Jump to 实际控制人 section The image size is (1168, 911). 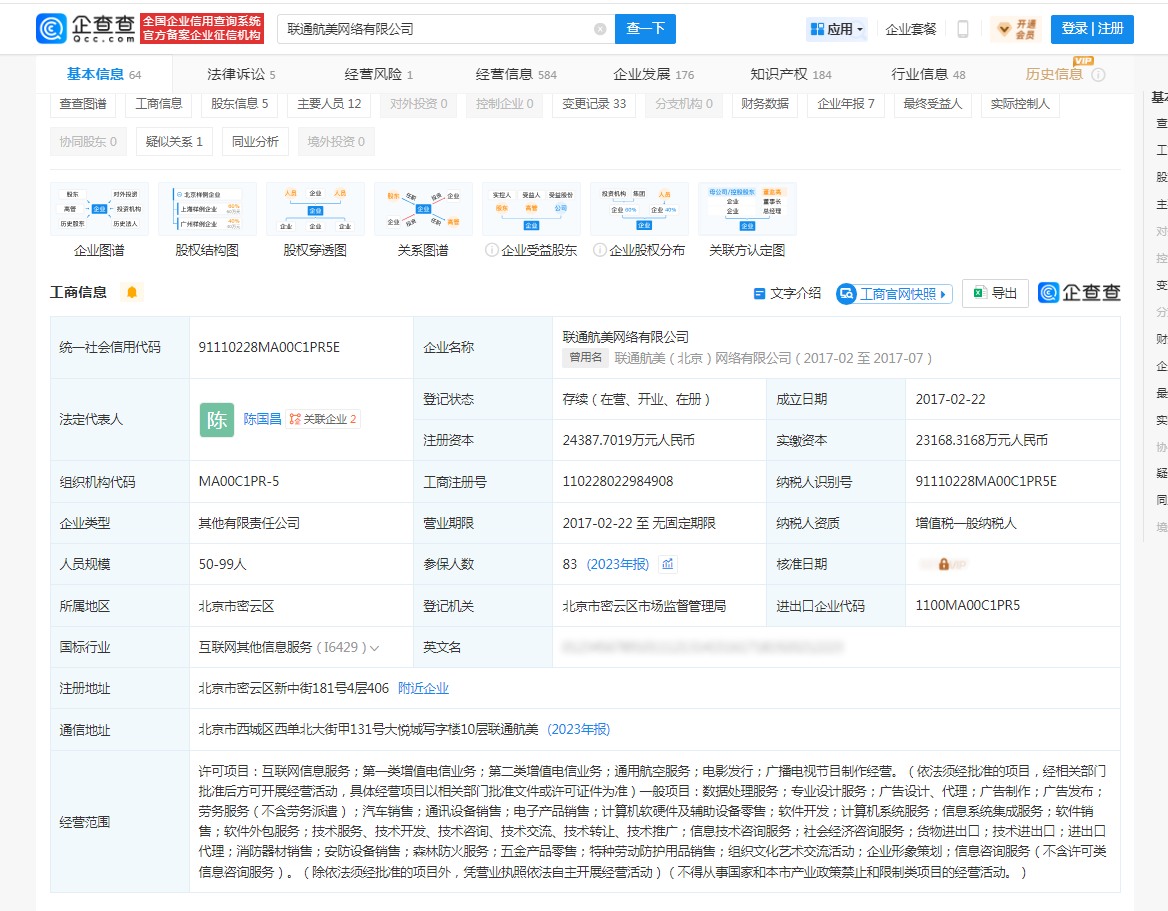pyautogui.click(x=1021, y=104)
